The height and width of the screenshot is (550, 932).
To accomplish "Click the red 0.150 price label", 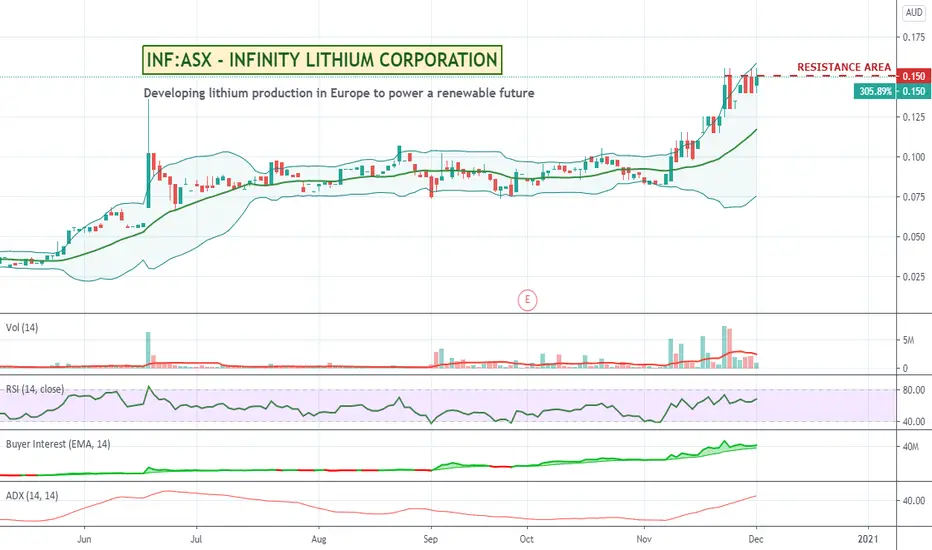I will coord(914,76).
